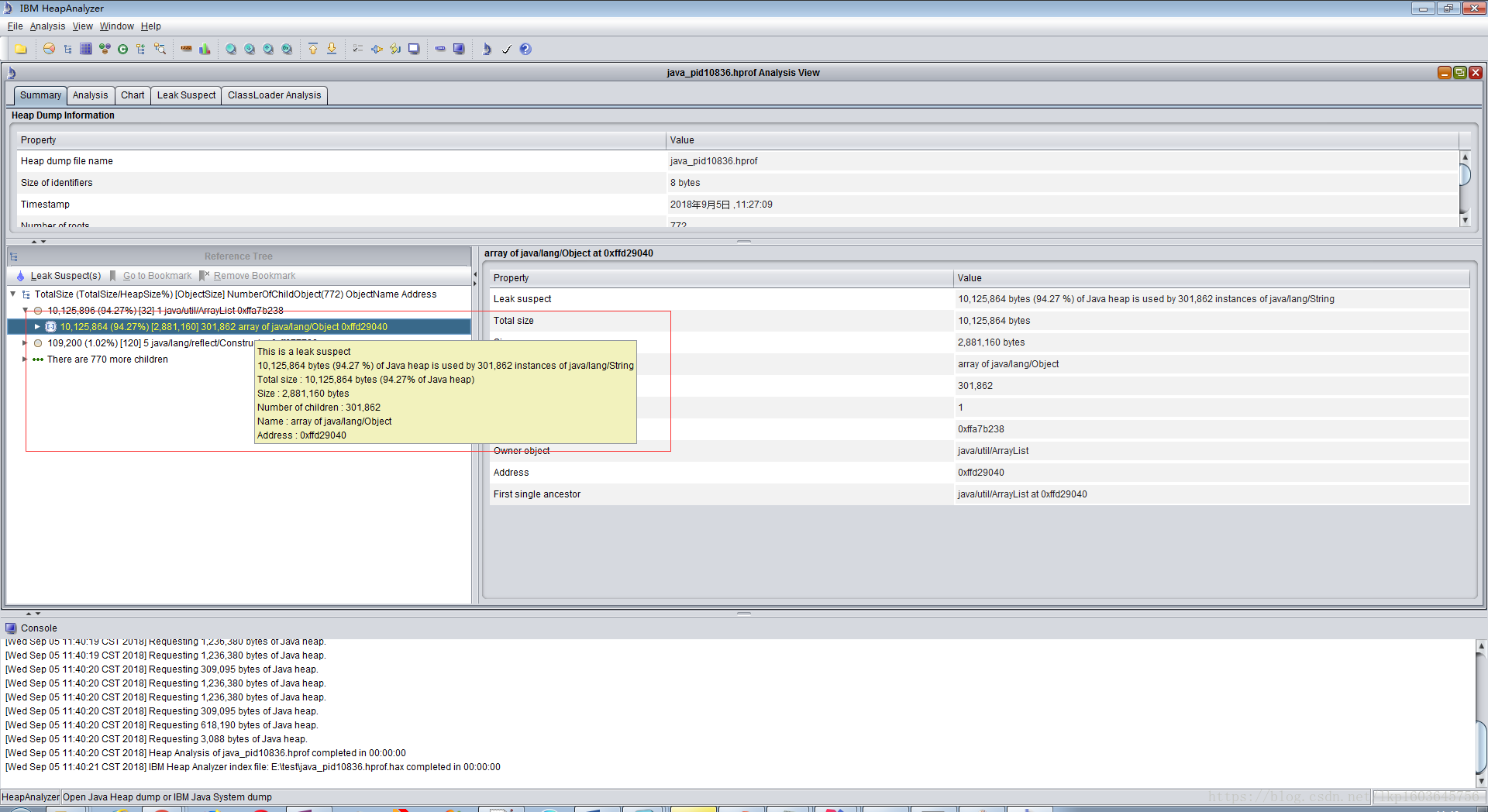Click the blue monitor toolbar icon
Screen dimensions: 1488x812
click(x=459, y=49)
